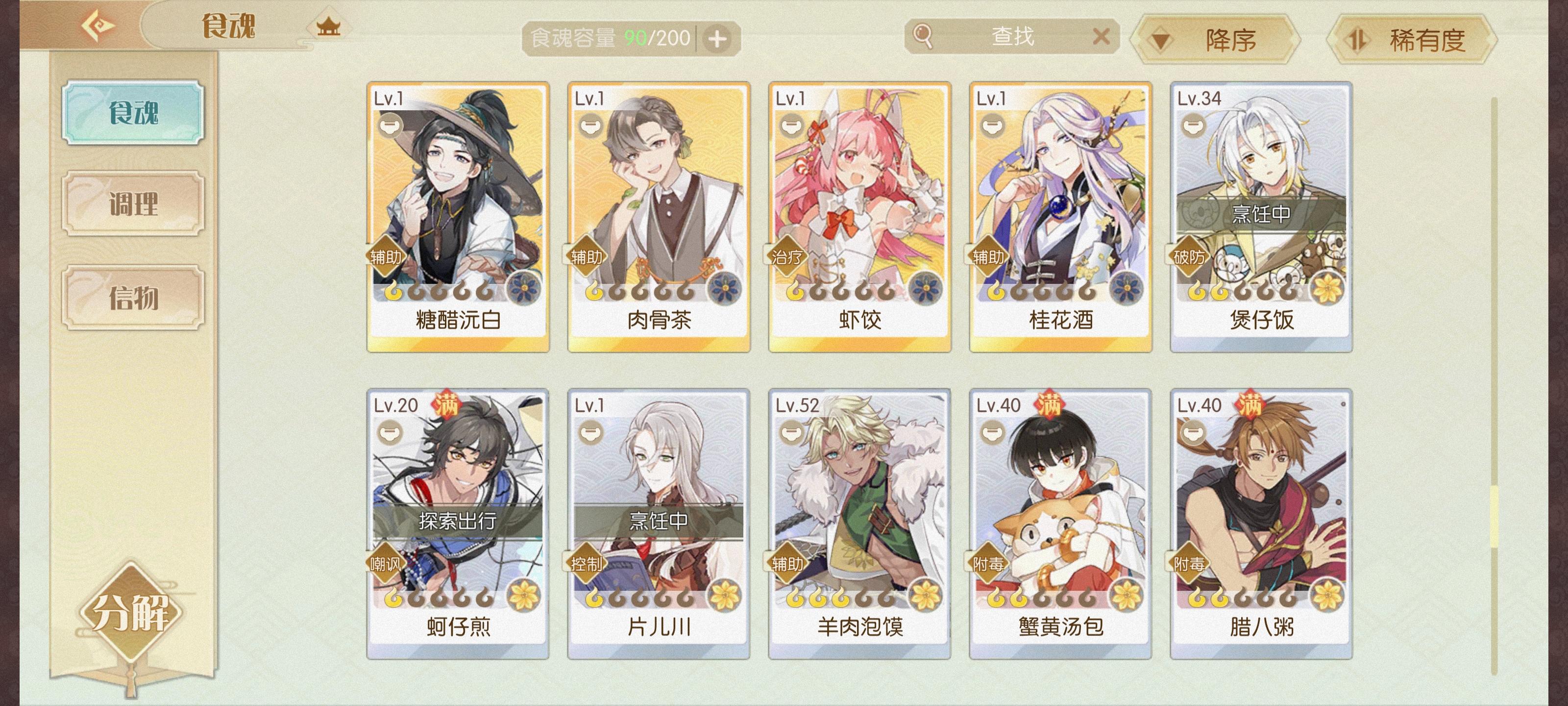The width and height of the screenshot is (1568, 706).
Task: Switch to the 调理 tab
Action: (x=133, y=203)
